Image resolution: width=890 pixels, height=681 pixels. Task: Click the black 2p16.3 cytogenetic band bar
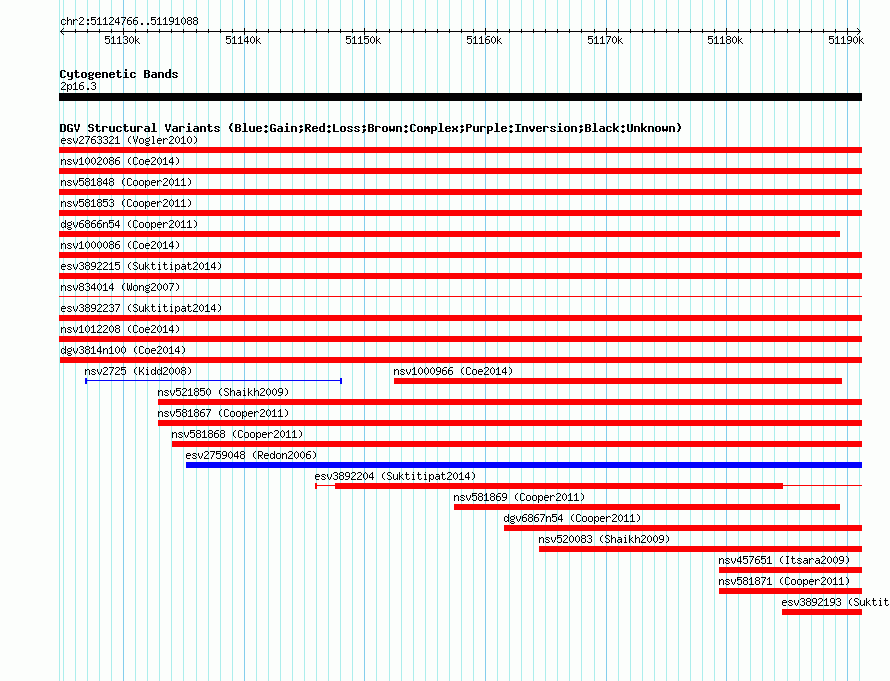point(460,97)
